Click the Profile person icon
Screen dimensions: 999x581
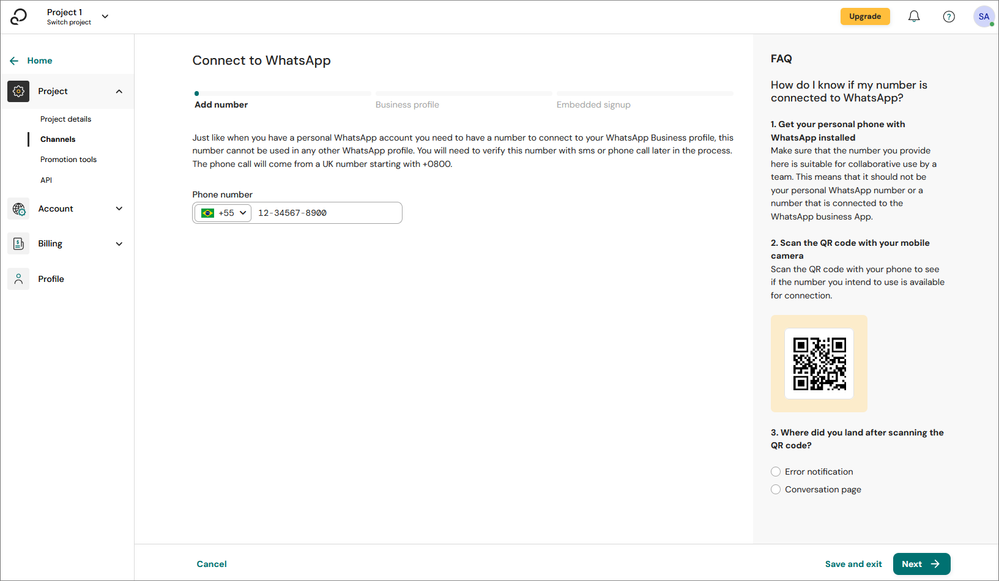coord(19,279)
